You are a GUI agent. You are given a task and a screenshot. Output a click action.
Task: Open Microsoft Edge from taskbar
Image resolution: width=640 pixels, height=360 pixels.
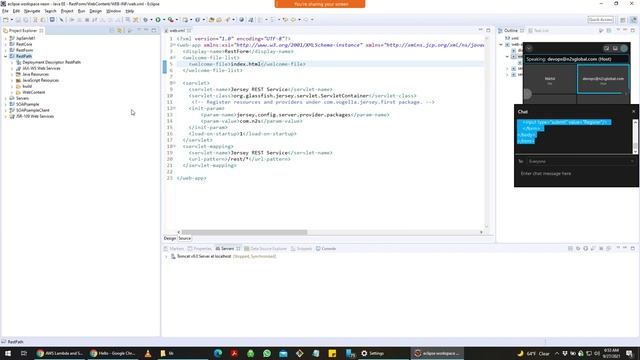218,353
